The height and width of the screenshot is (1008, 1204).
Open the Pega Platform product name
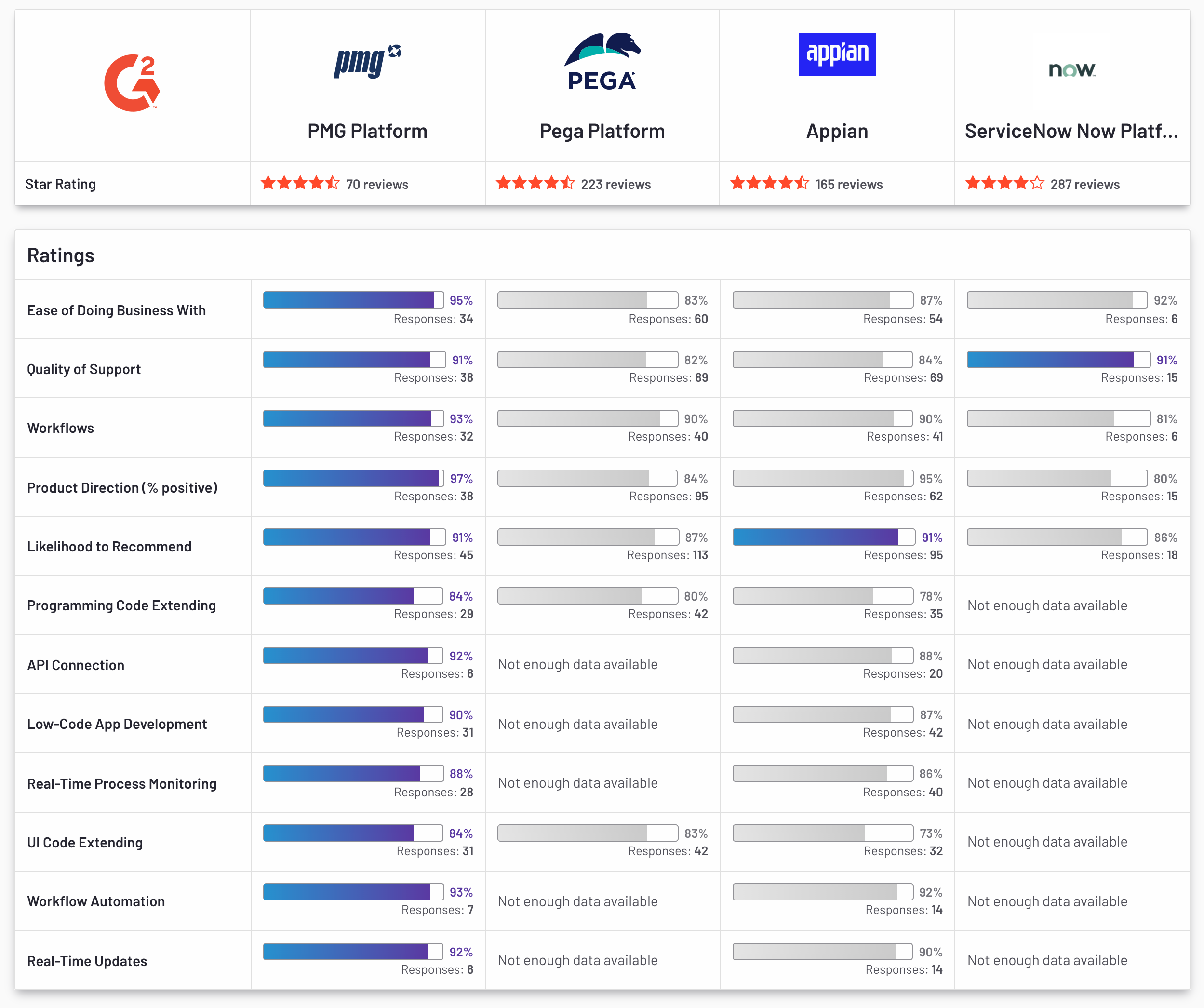point(602,131)
